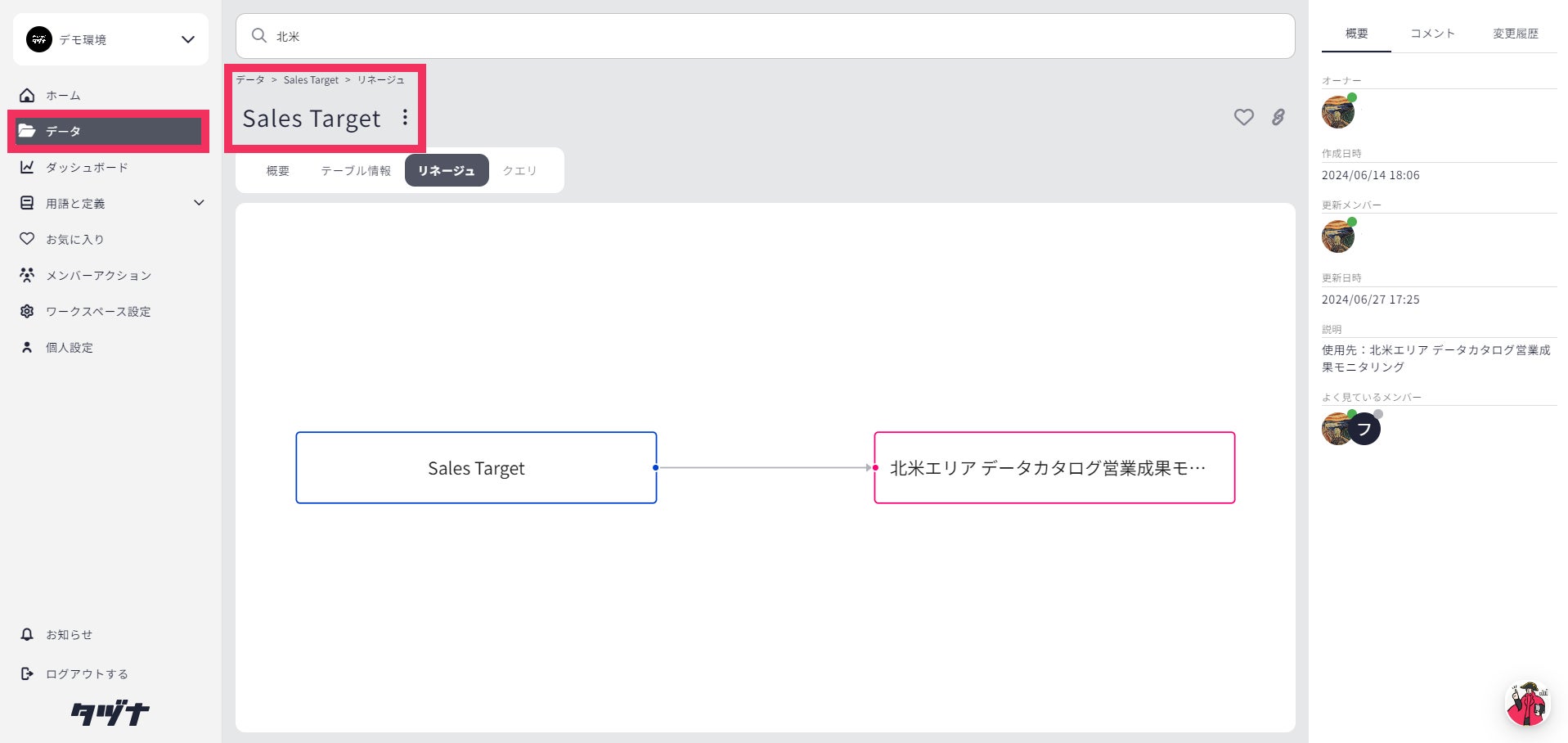Screen dimensions: 1568x743
Task: Click the owner avatar thumbnail
Action: pos(1337,112)
